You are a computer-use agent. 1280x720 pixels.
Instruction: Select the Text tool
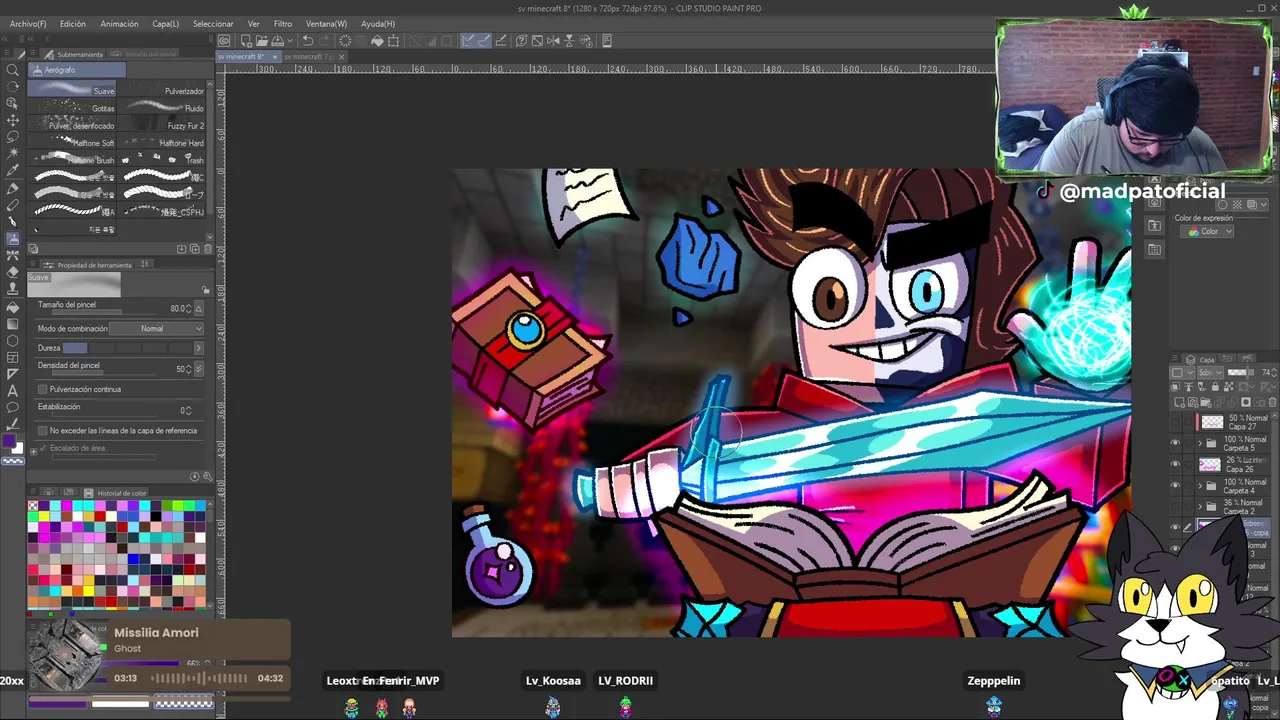pyautogui.click(x=13, y=390)
